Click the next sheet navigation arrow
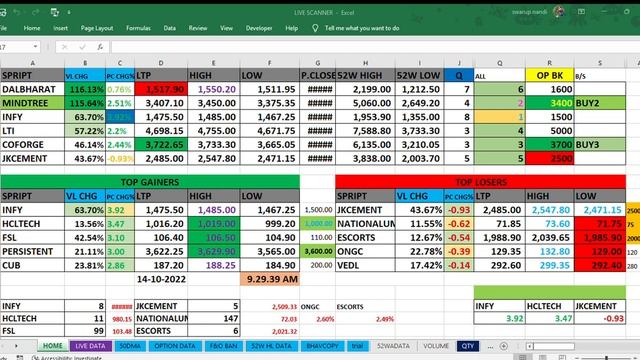The width and height of the screenshot is (640, 360). point(16,346)
